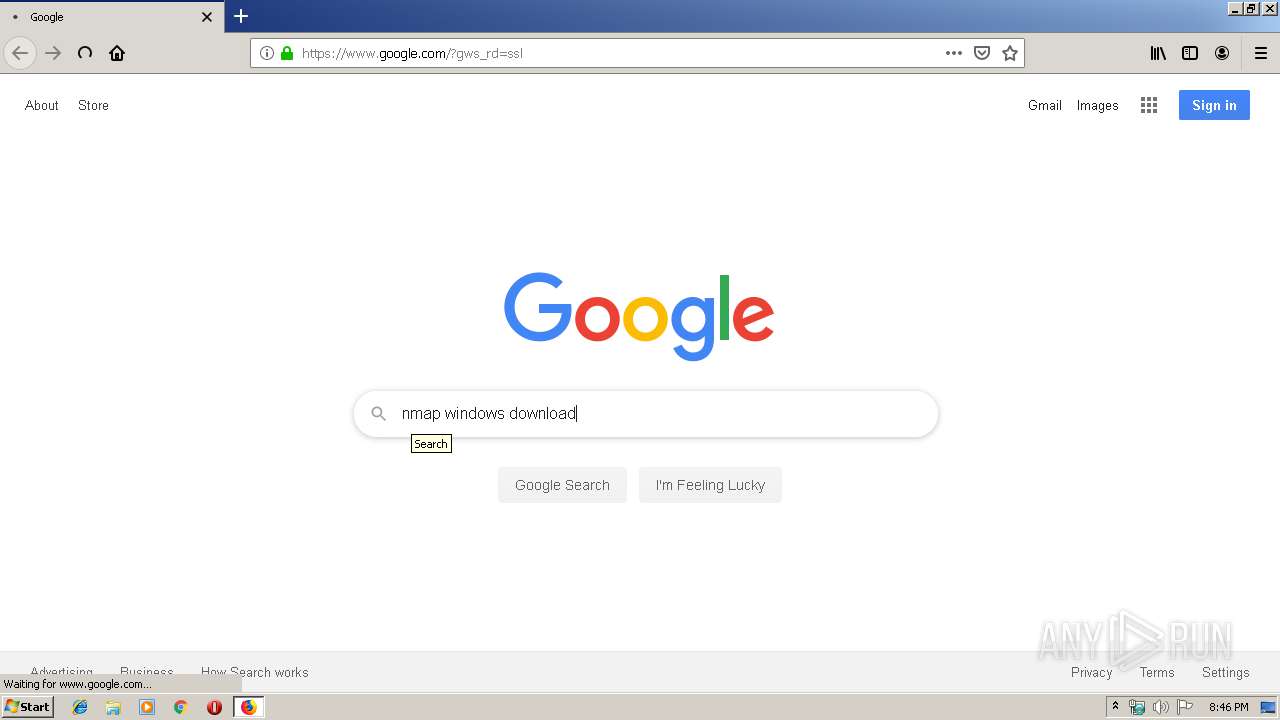Open network tray icon
The height and width of the screenshot is (720, 1280).
pos(1137,707)
